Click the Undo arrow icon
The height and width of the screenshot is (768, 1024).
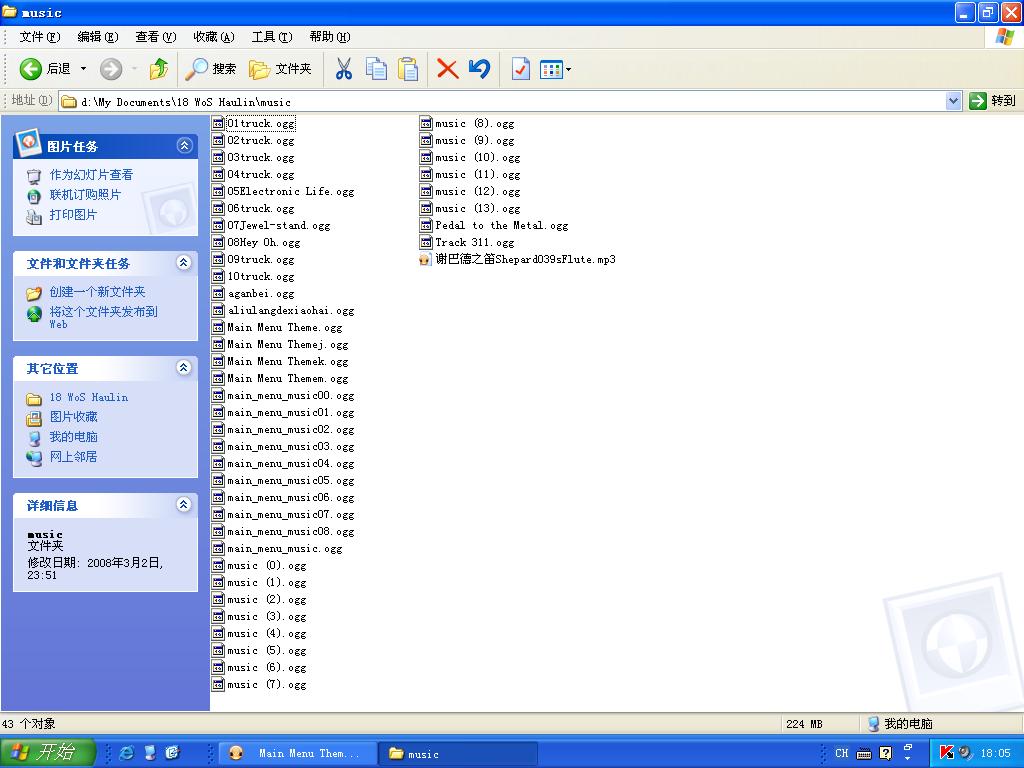point(480,69)
